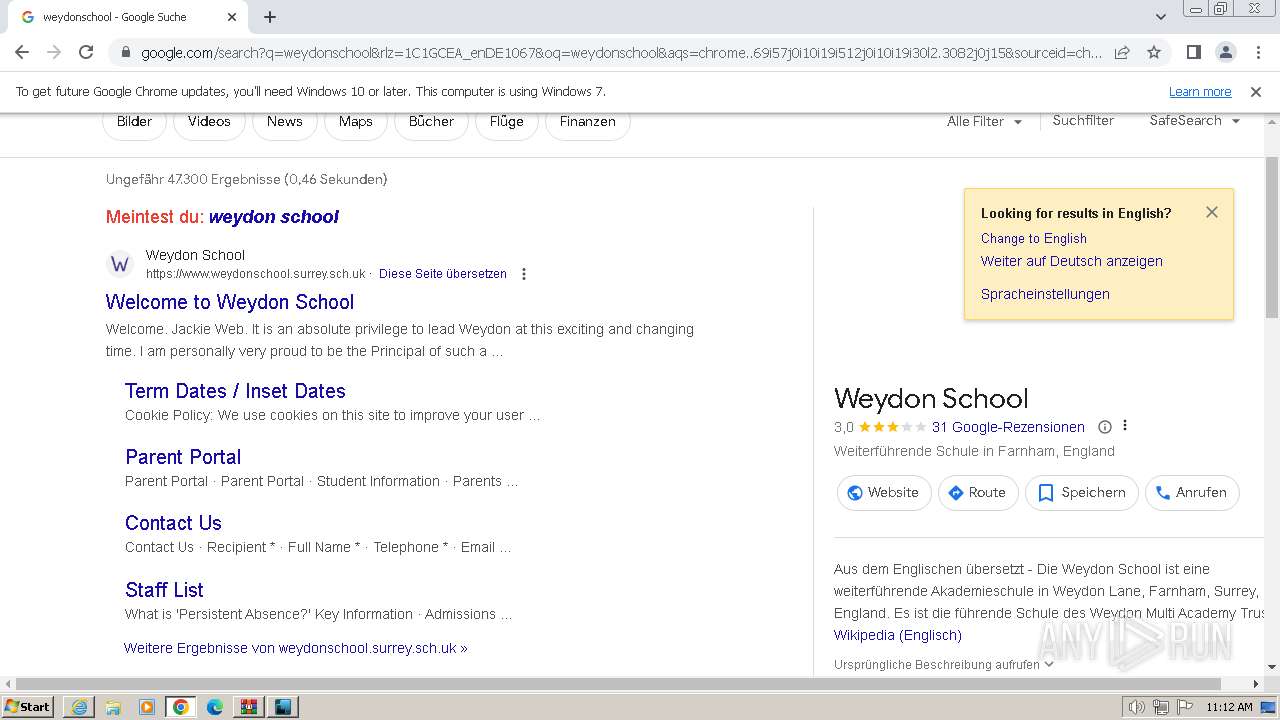Click the taskbar clock 11:12 AM

tap(1229, 707)
